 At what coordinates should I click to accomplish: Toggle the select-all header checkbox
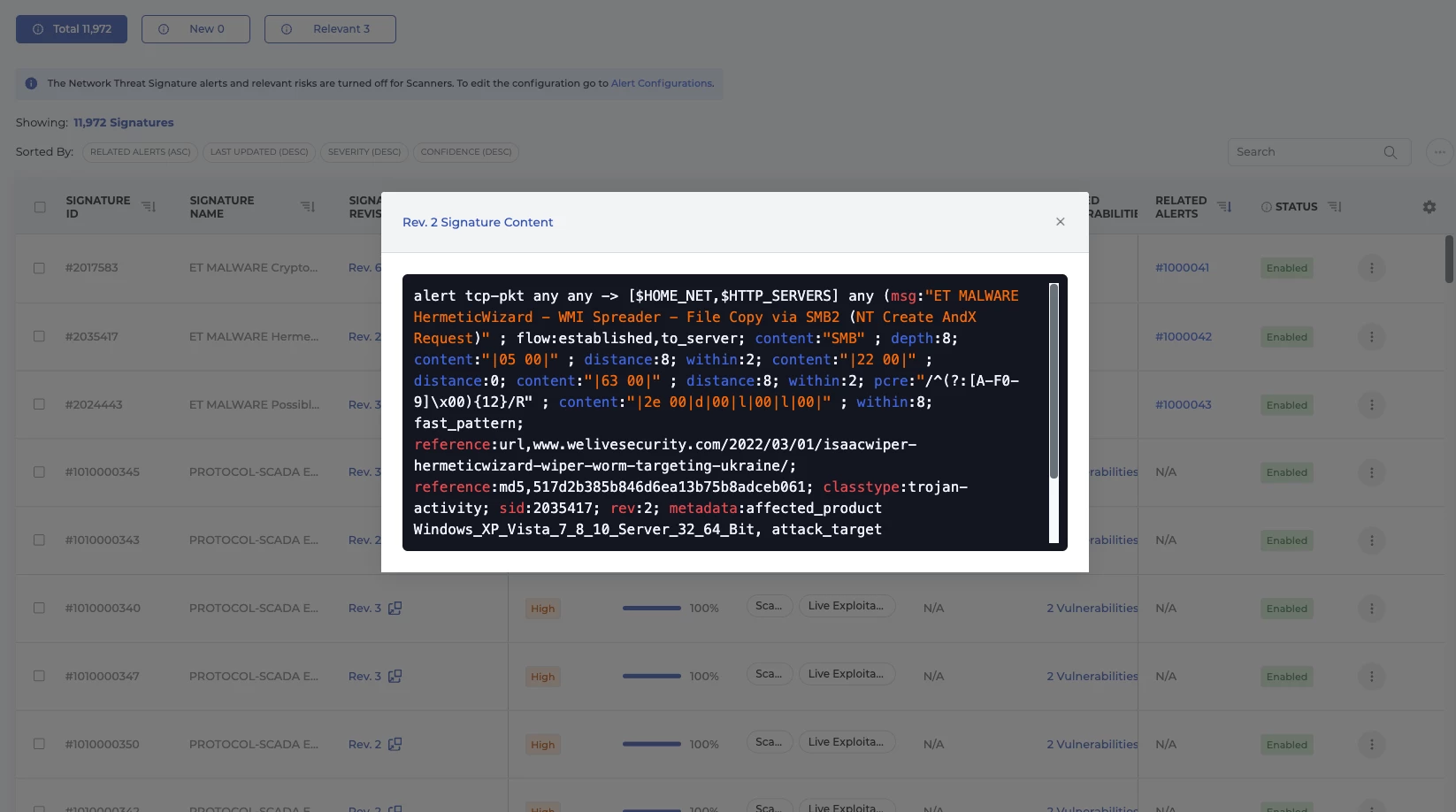tap(40, 207)
